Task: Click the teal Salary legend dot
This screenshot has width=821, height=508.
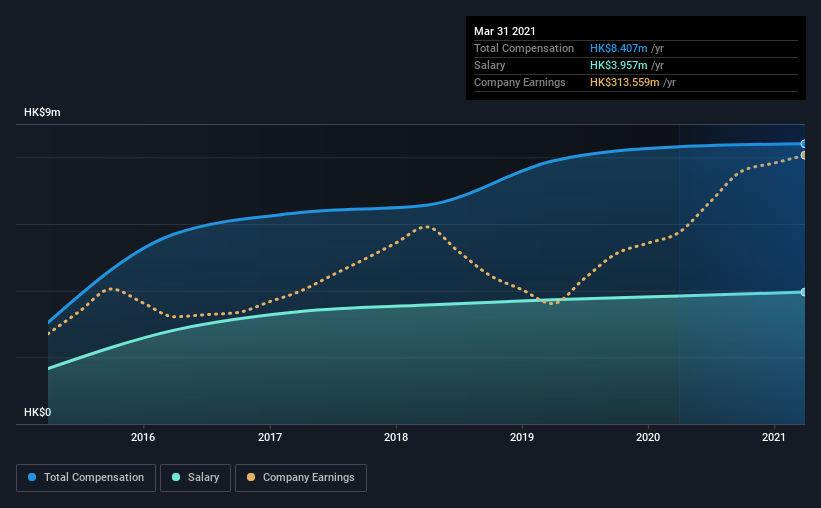Action: (x=176, y=477)
